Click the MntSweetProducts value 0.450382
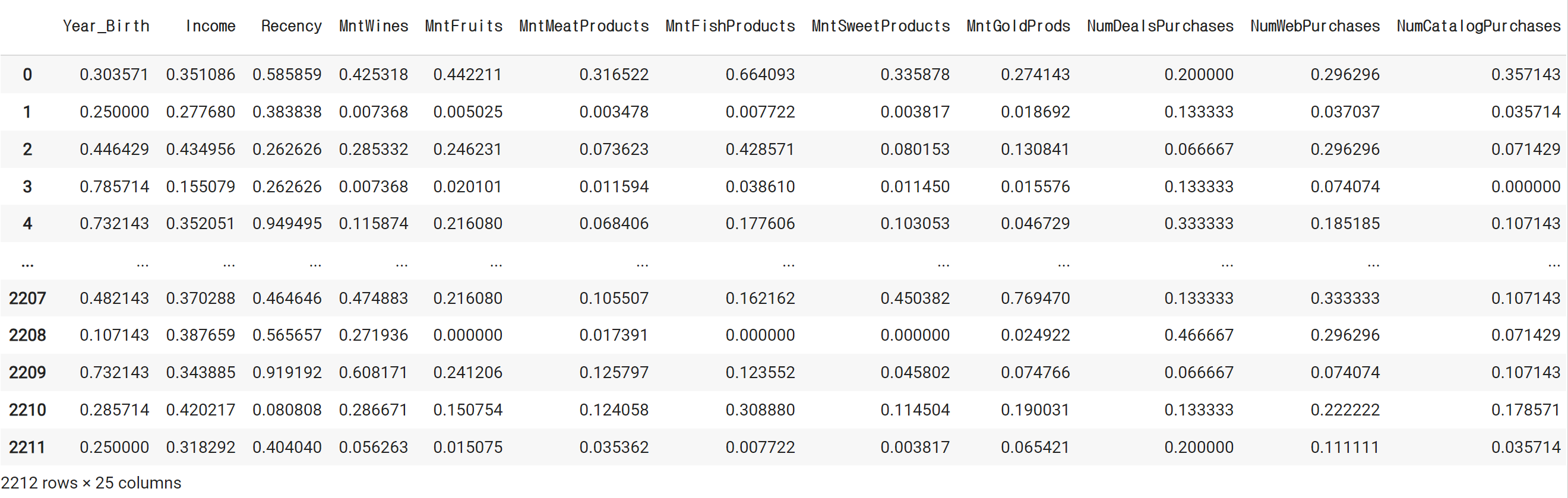The width and height of the screenshot is (1568, 498). point(914,298)
